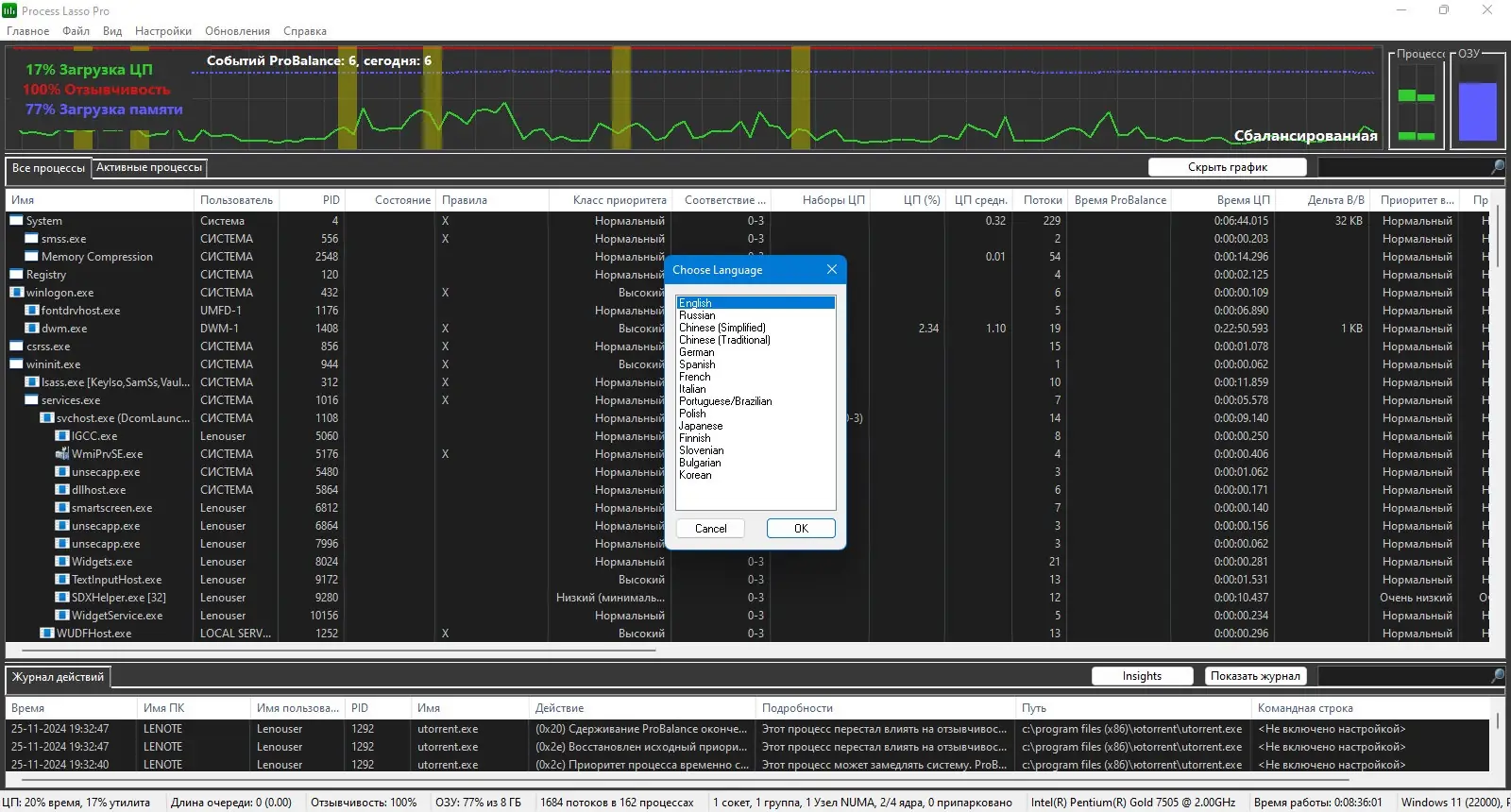The image size is (1511, 812).
Task: Click the Состояние column header
Action: pos(391,200)
